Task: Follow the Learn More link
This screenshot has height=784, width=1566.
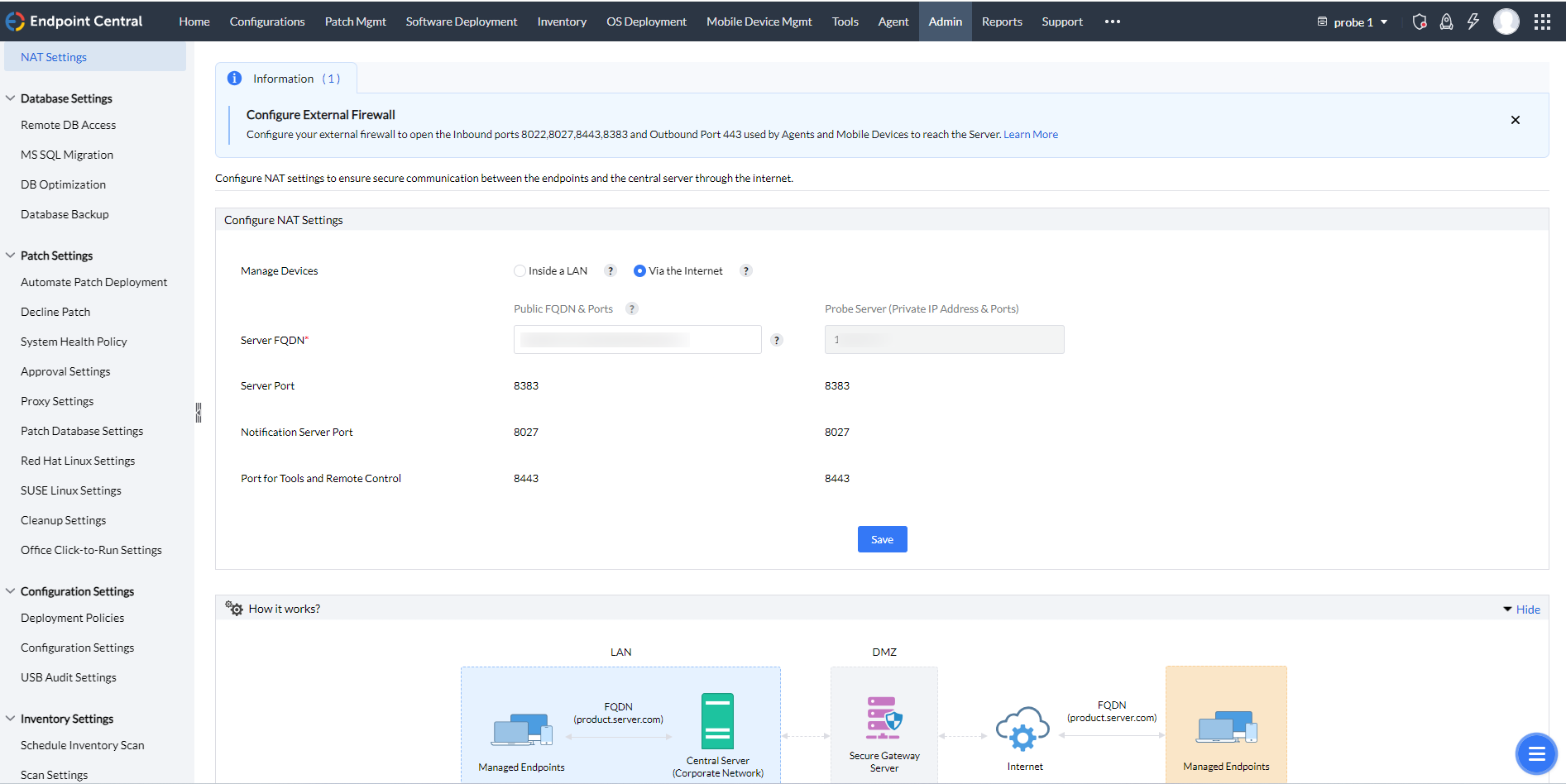Action: pos(1031,135)
